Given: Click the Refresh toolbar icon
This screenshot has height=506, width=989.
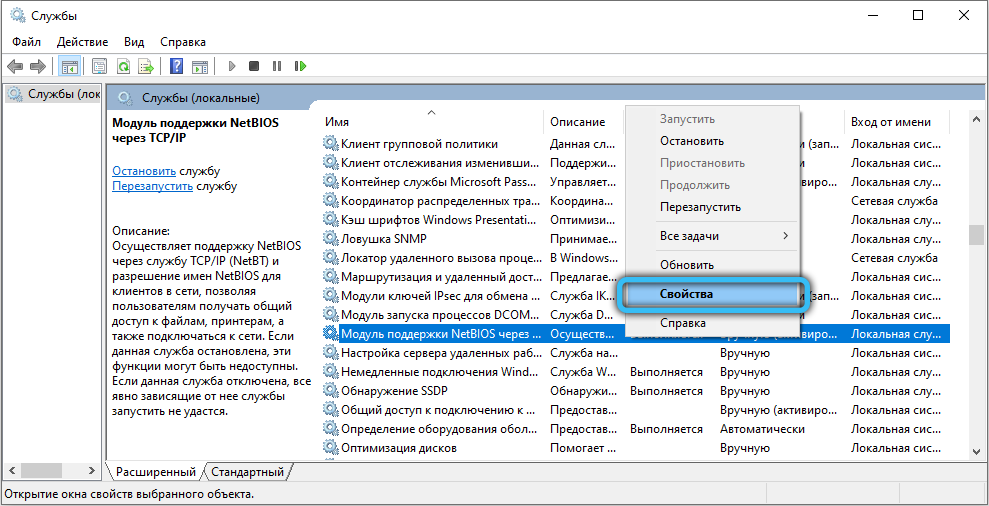Looking at the screenshot, I should [x=123, y=67].
